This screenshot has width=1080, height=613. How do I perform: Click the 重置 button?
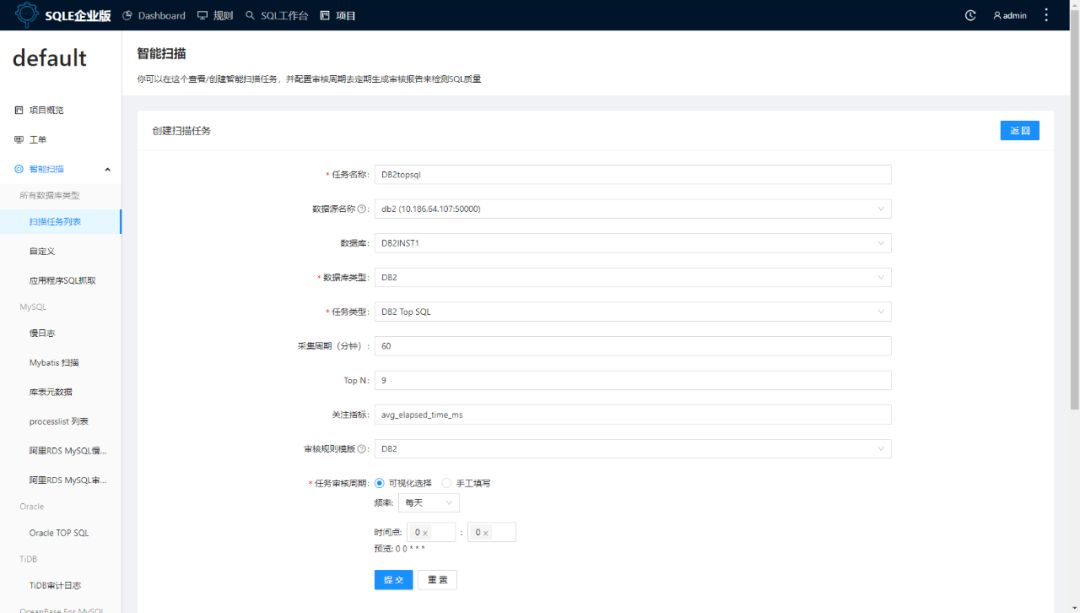[x=437, y=580]
